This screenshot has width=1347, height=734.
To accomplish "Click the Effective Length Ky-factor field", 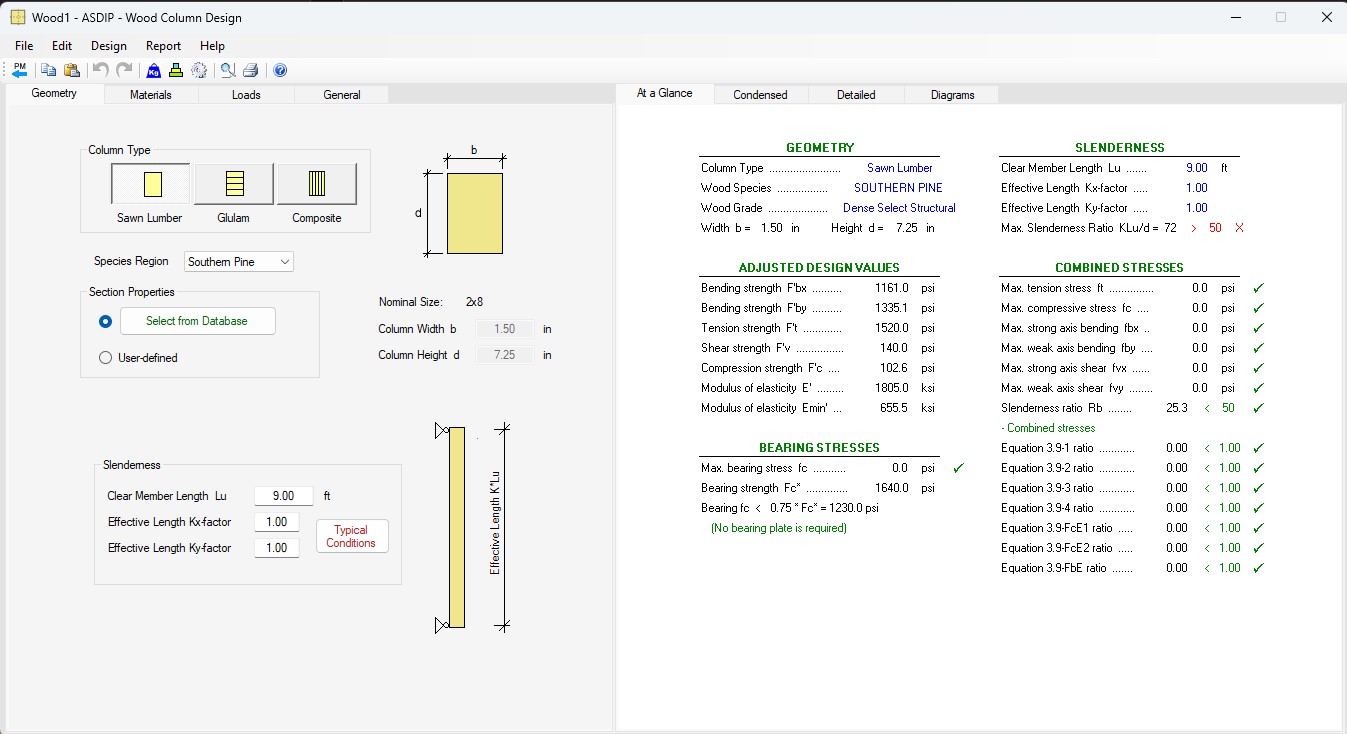I will click(x=277, y=548).
